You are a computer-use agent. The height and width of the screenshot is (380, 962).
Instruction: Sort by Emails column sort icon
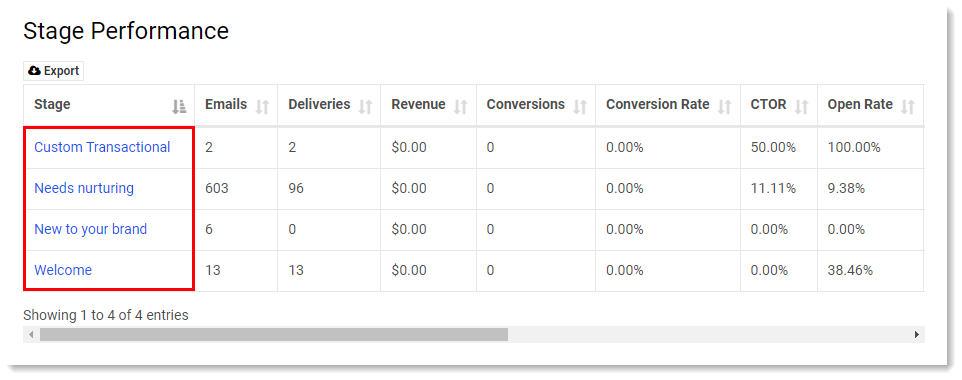tap(262, 107)
